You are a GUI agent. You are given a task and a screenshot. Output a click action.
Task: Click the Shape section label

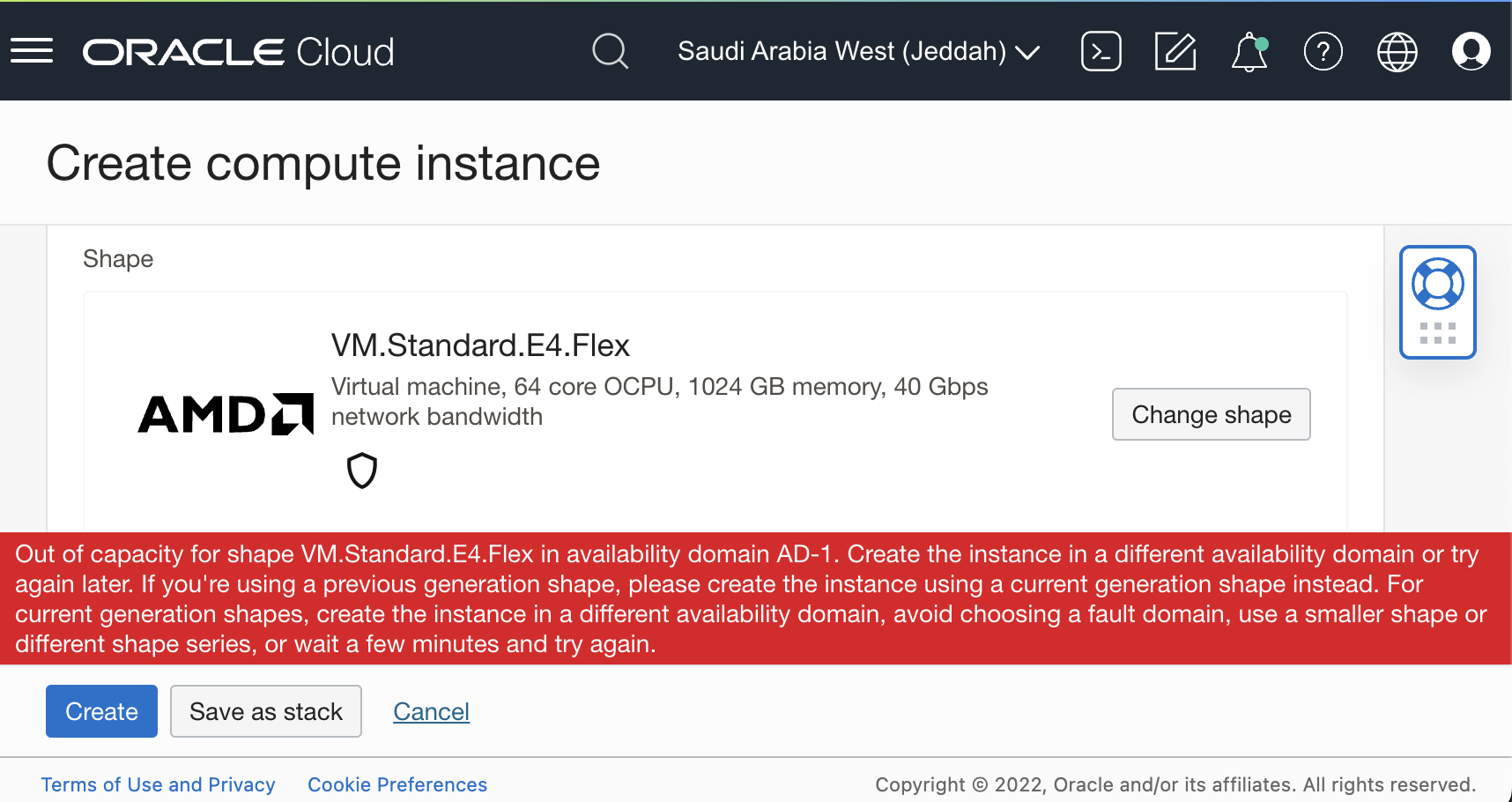point(118,258)
